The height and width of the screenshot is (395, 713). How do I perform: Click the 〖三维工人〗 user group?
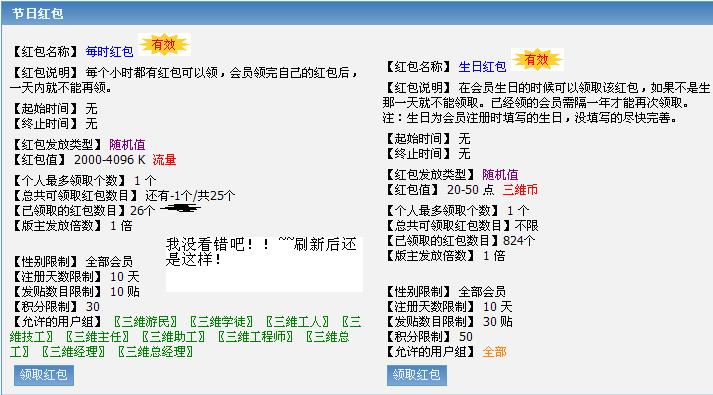tap(297, 322)
